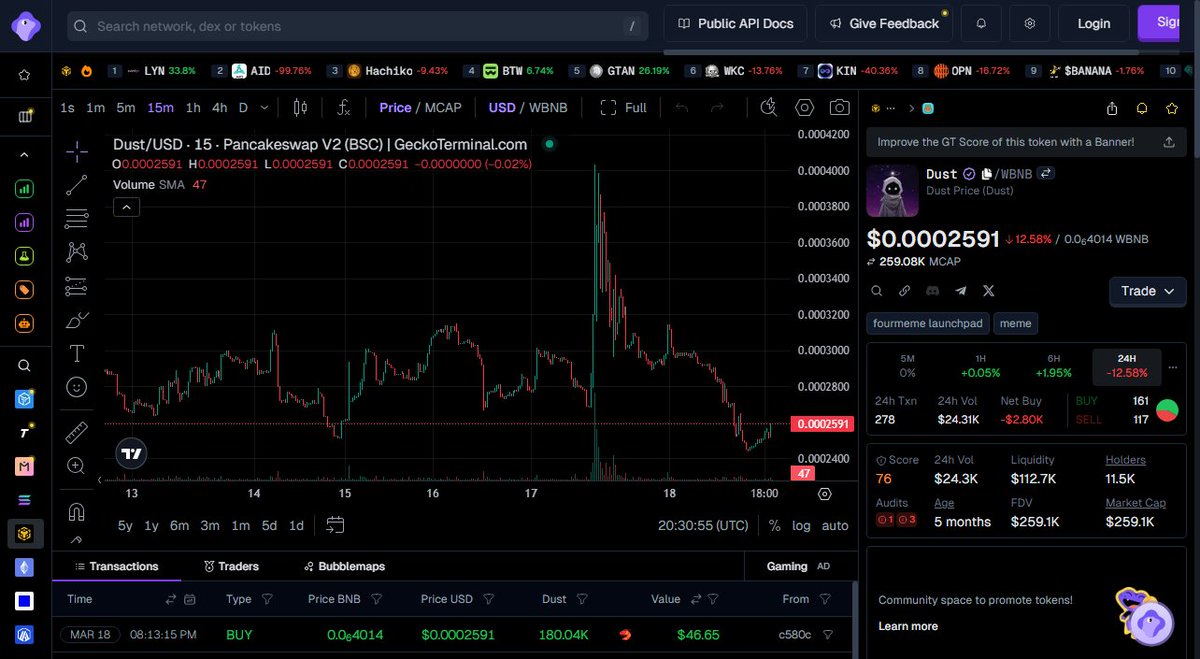Activate the ruler measure tool
Viewport: 1200px width, 659px height.
coord(77,432)
